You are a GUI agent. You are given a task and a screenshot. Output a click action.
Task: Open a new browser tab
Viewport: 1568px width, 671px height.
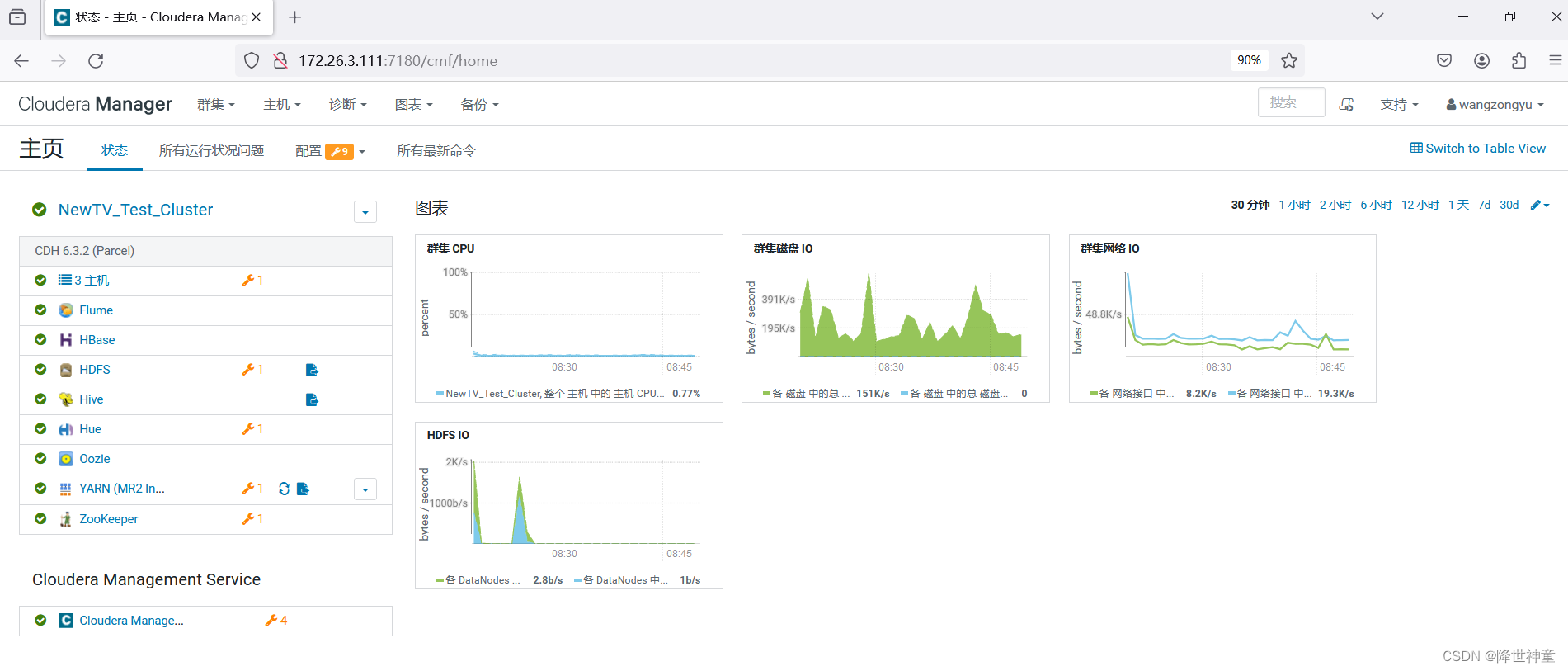[294, 17]
